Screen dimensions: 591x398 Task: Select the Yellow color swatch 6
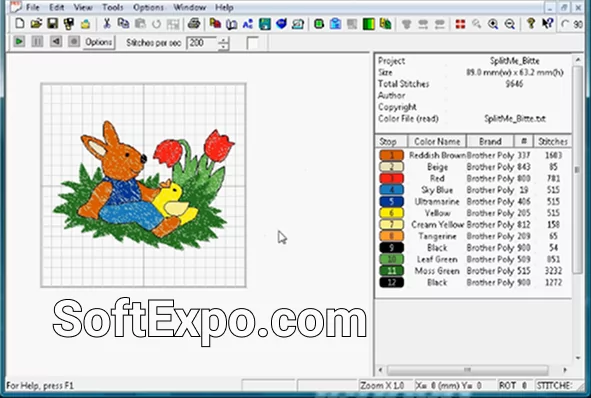click(x=392, y=213)
